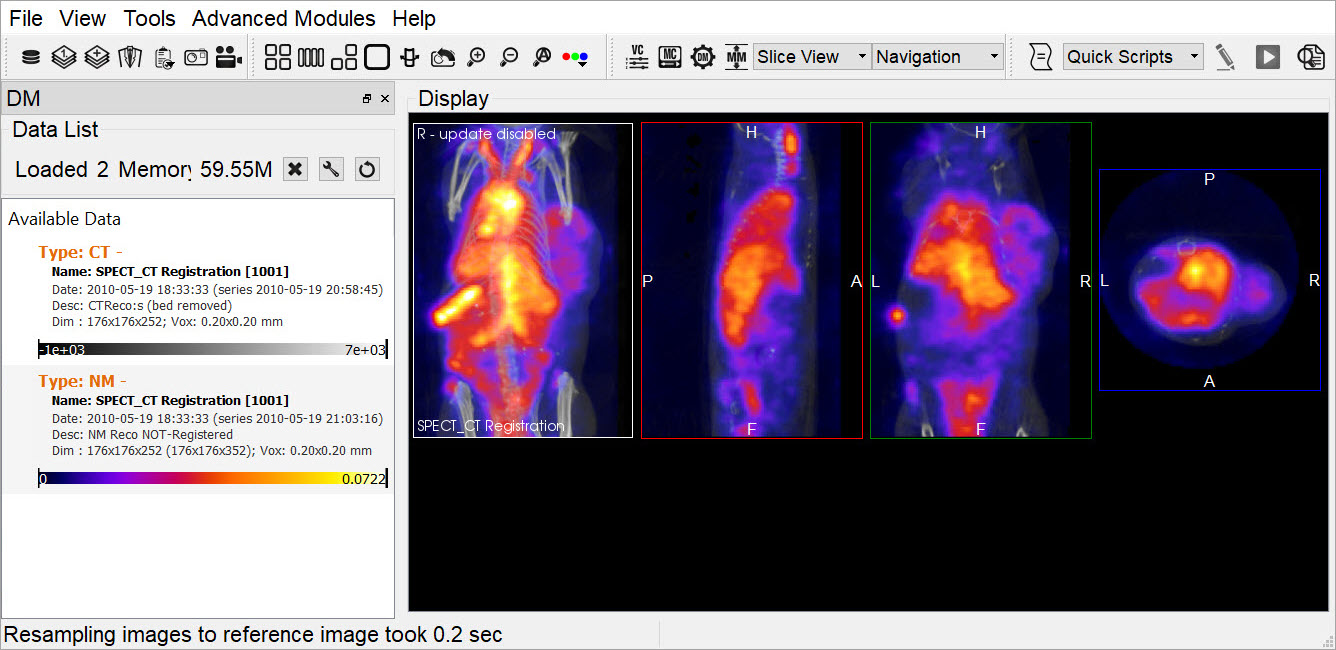1336x650 pixels.
Task: Switch to the 2x2 grid layout
Action: click(x=278, y=57)
